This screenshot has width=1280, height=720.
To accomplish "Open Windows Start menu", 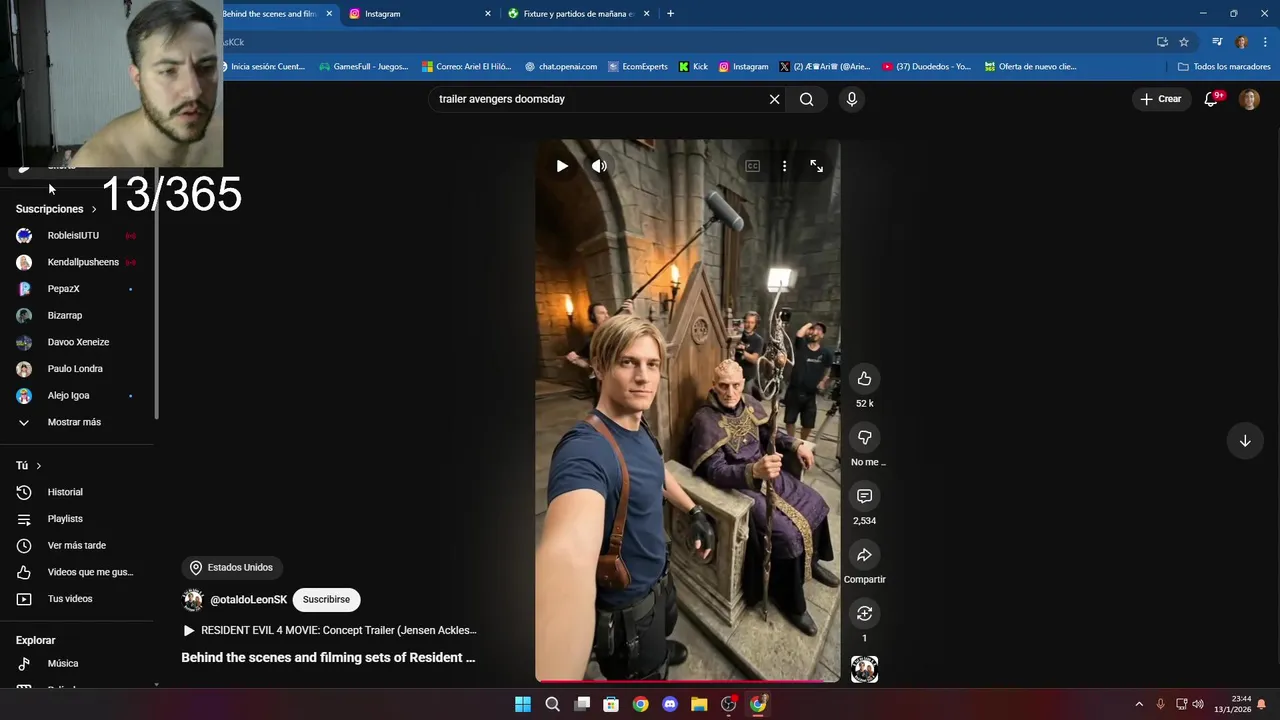I will (523, 704).
